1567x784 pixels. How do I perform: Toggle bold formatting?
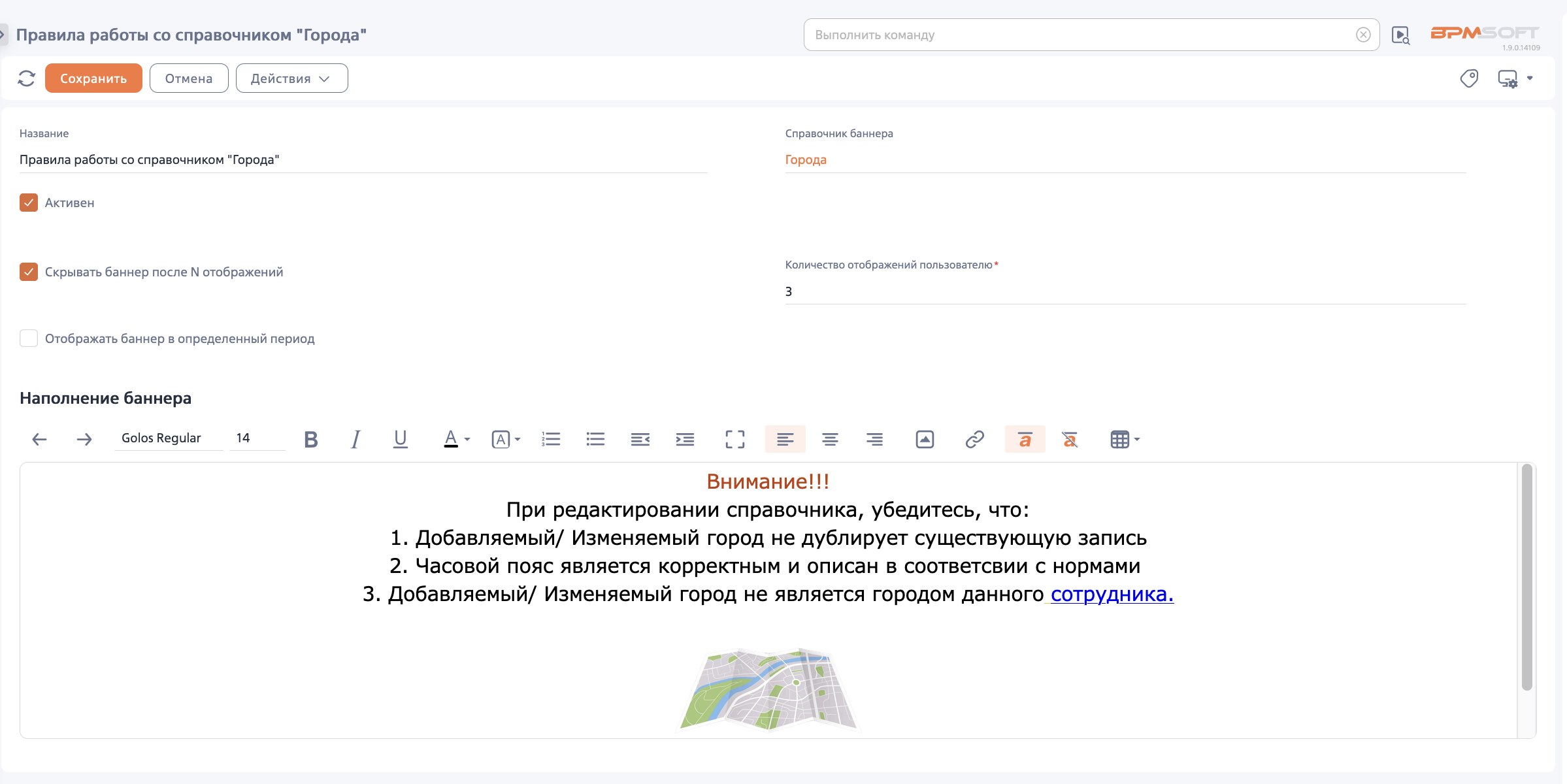click(311, 439)
